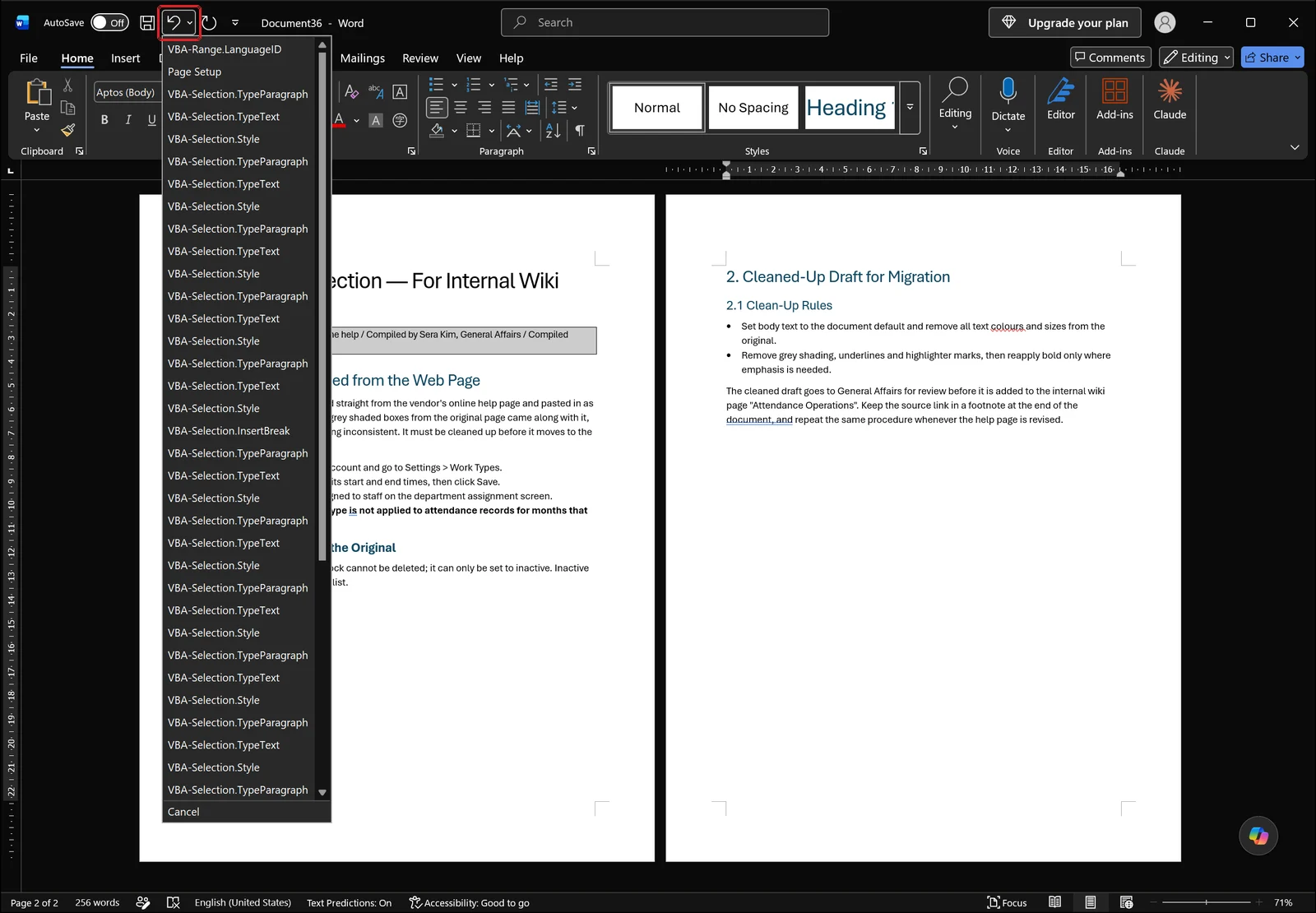The width and height of the screenshot is (1316, 913).
Task: Toggle Bold formatting
Action: point(104,120)
